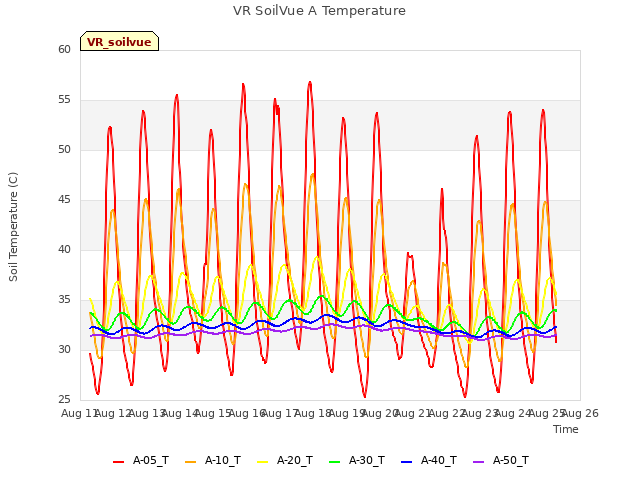The height and width of the screenshot is (480, 640).
Task: Click the 40 y-axis tick label
Action: point(64,249)
